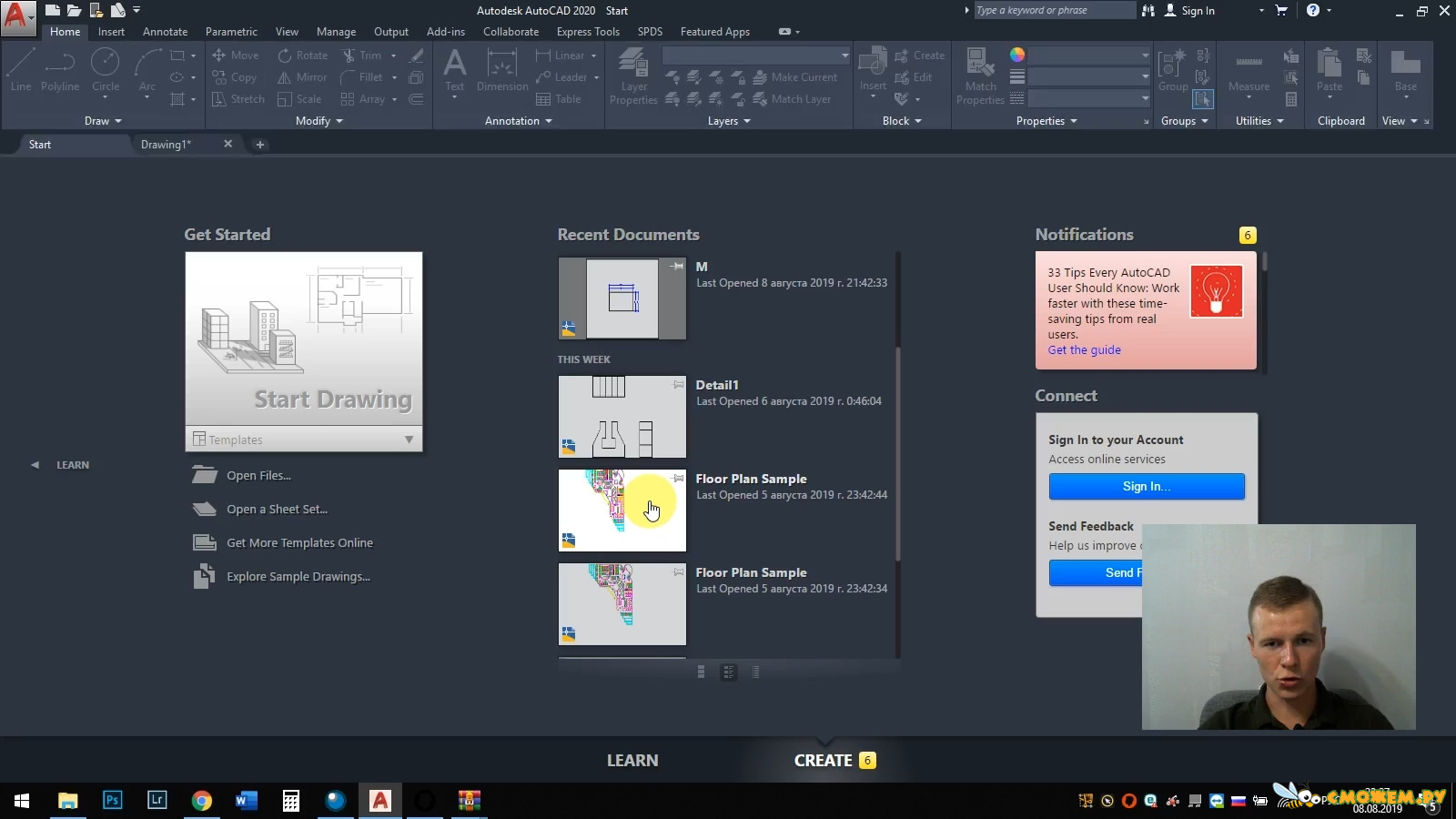The image size is (1456, 819).
Task: Click the Group tool
Action: point(1173,71)
